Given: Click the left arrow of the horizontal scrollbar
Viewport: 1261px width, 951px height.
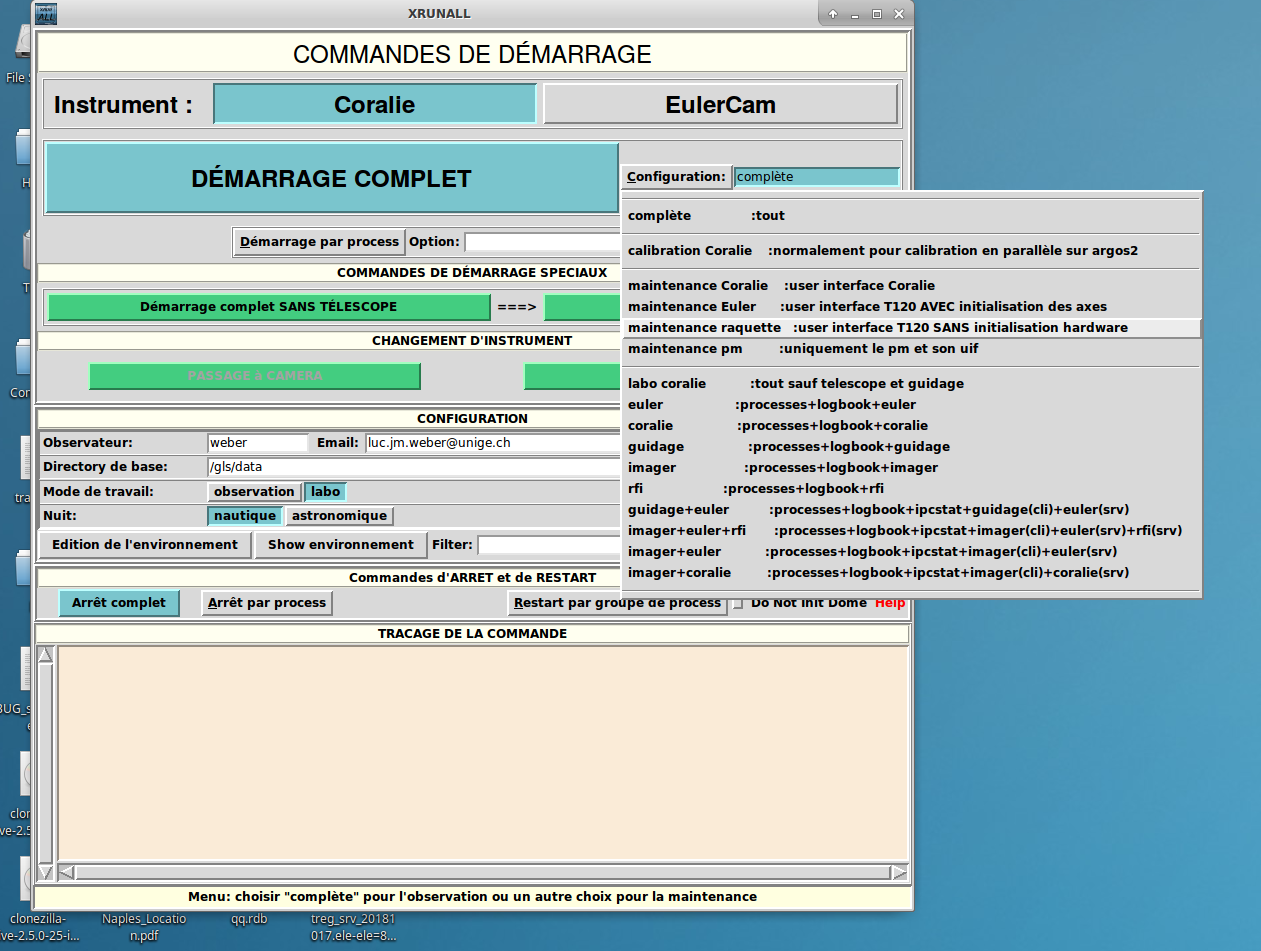Looking at the screenshot, I should [67, 872].
